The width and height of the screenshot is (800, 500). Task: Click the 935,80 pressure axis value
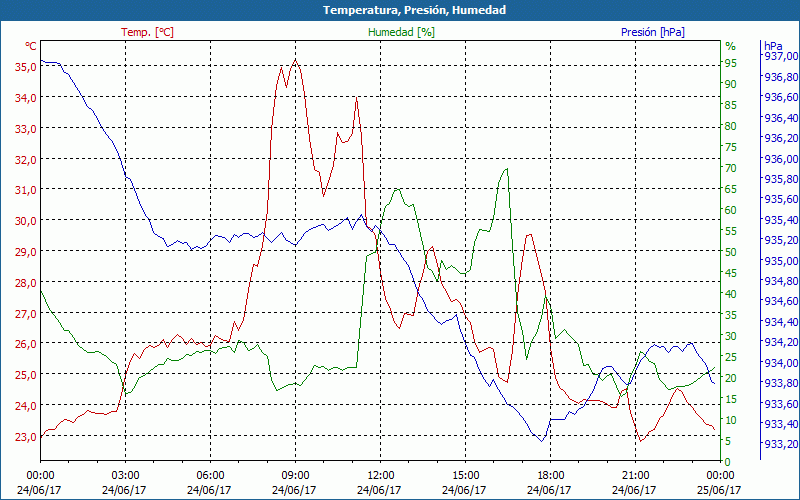tap(781, 179)
